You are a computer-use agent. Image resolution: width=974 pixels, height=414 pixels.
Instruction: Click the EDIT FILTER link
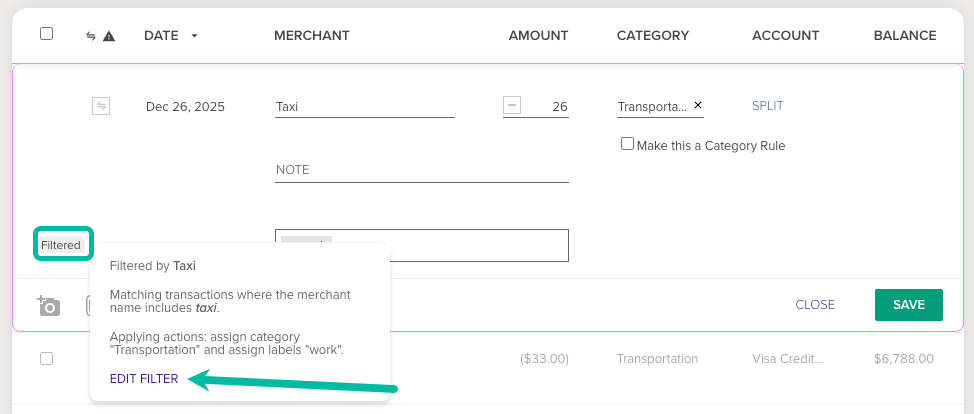(144, 379)
